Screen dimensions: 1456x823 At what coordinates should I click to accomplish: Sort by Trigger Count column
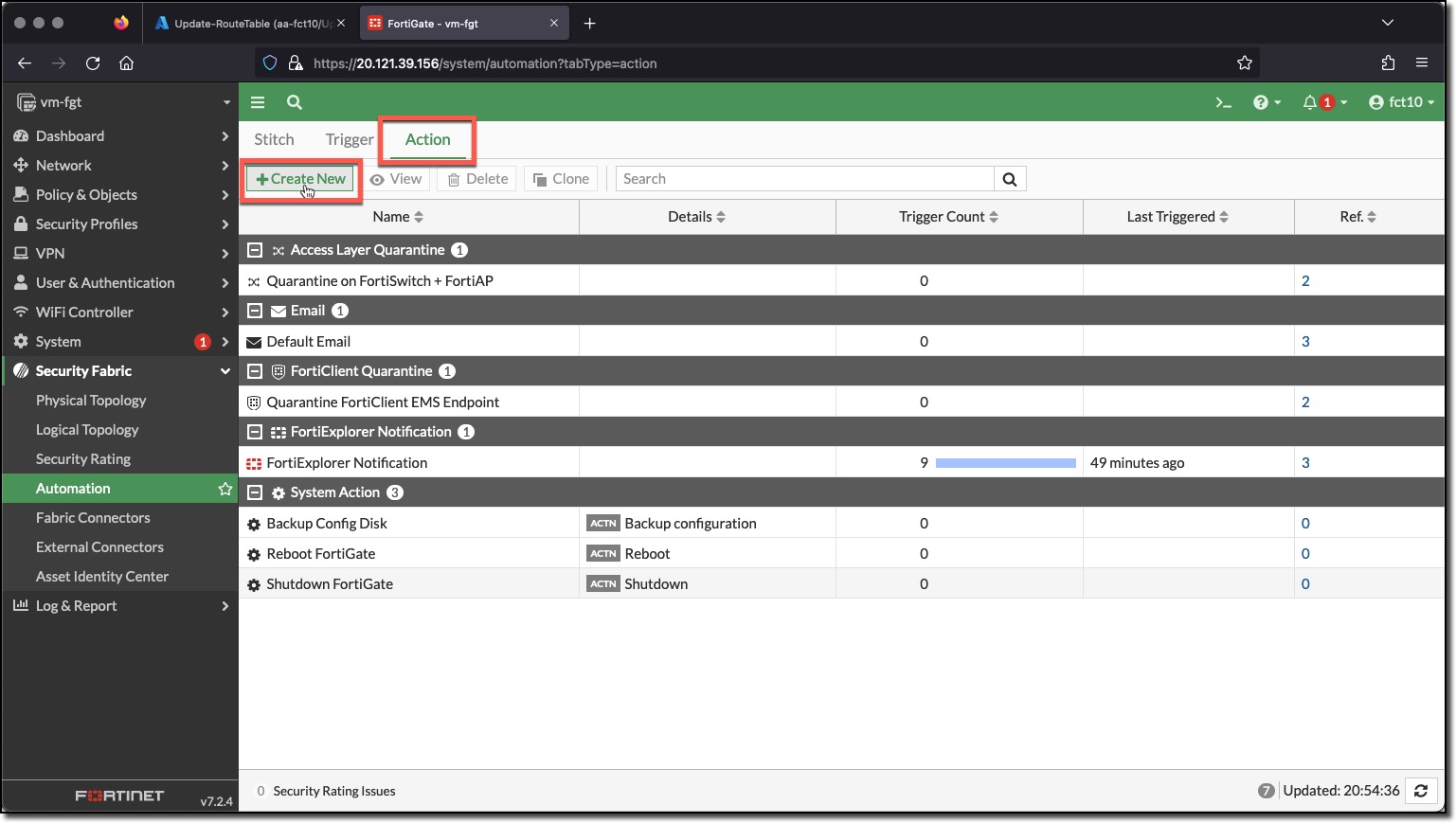click(948, 217)
